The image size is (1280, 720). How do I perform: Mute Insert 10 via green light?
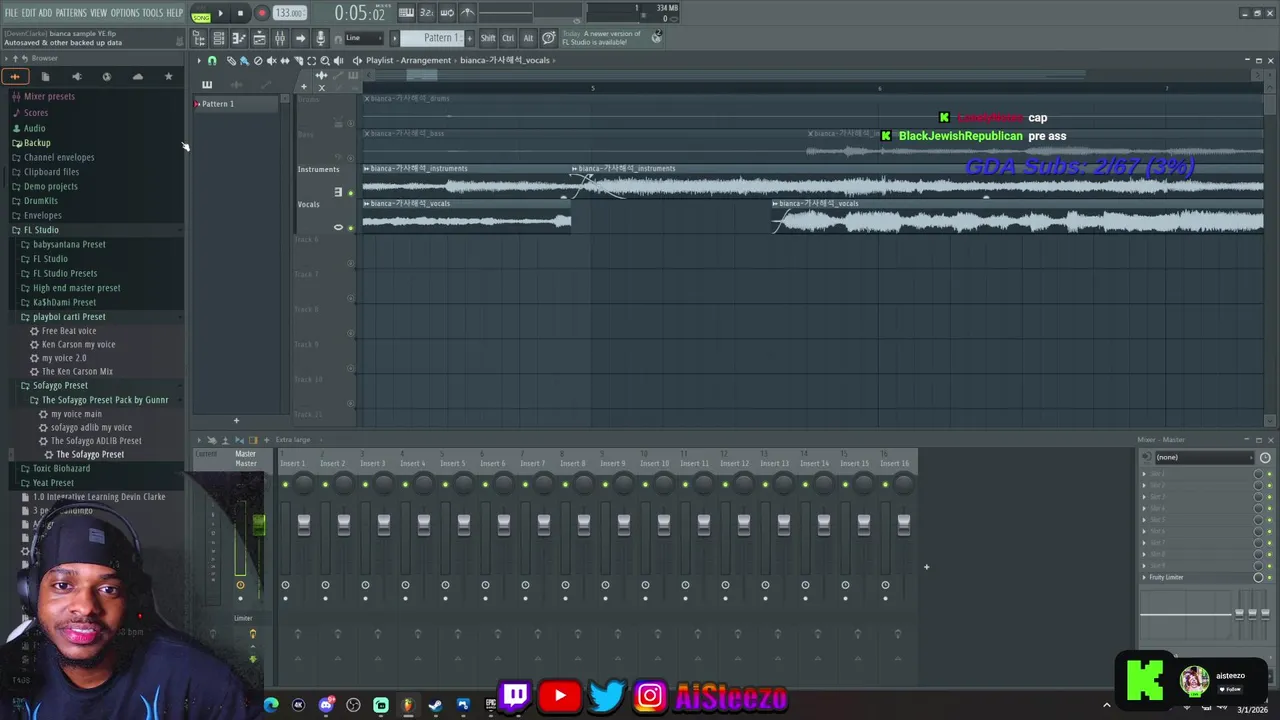(645, 485)
